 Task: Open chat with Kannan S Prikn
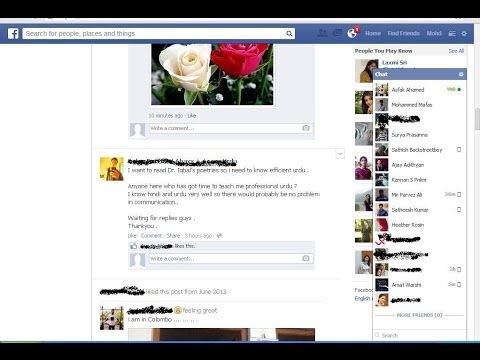coord(419,180)
